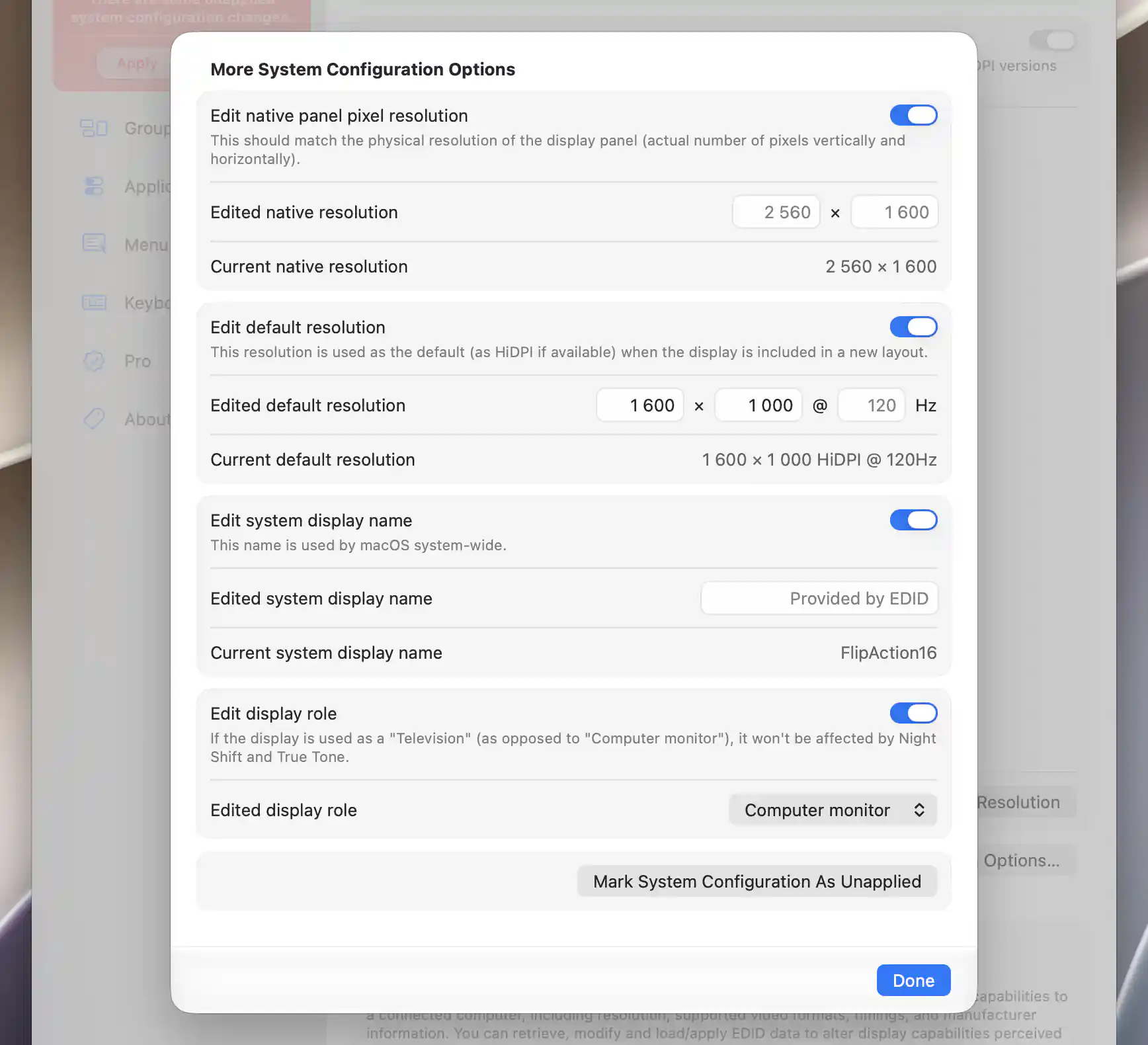Click the dimmed Apply button in background window
This screenshot has width=1148, height=1045.
[134, 63]
